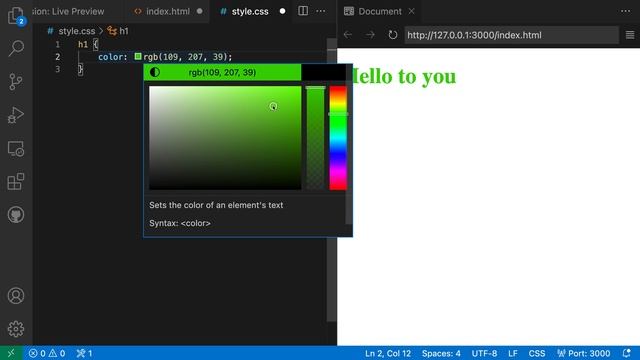Split the editor right
640x360 pixels.
coord(303,11)
